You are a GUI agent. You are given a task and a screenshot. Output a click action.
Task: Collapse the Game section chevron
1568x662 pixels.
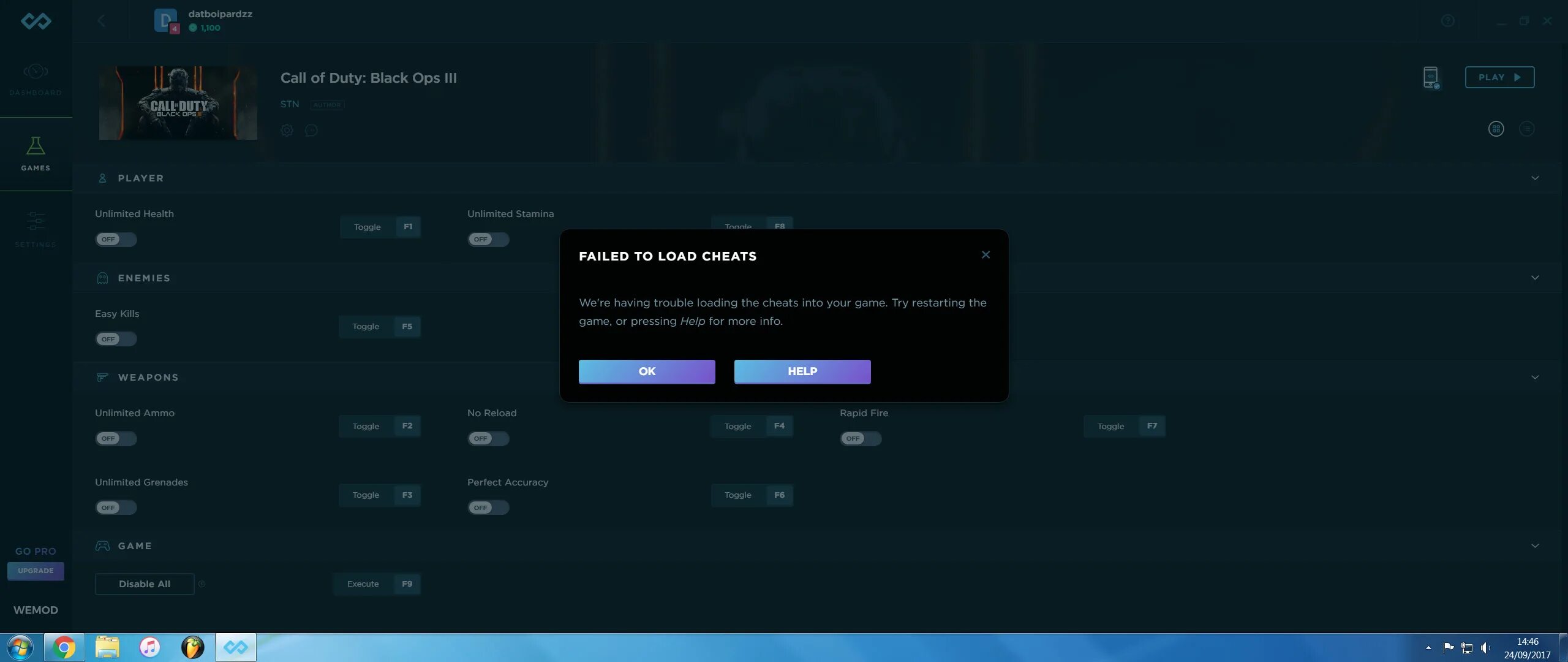1535,546
